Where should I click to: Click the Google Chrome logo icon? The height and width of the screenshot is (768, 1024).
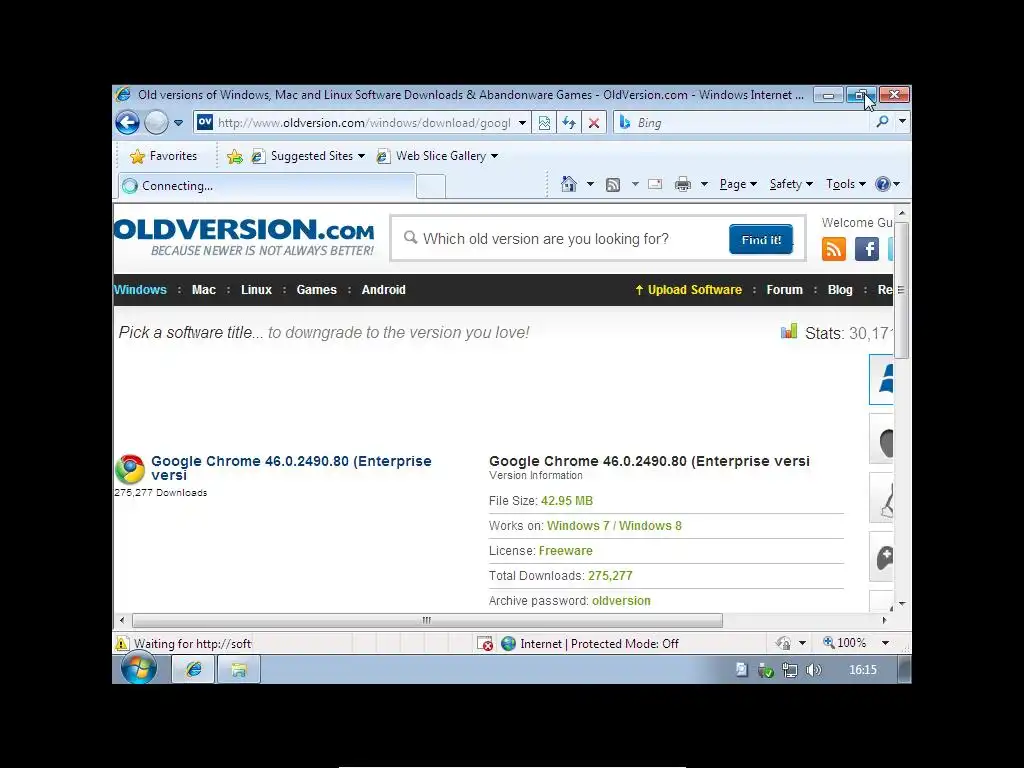click(130, 469)
